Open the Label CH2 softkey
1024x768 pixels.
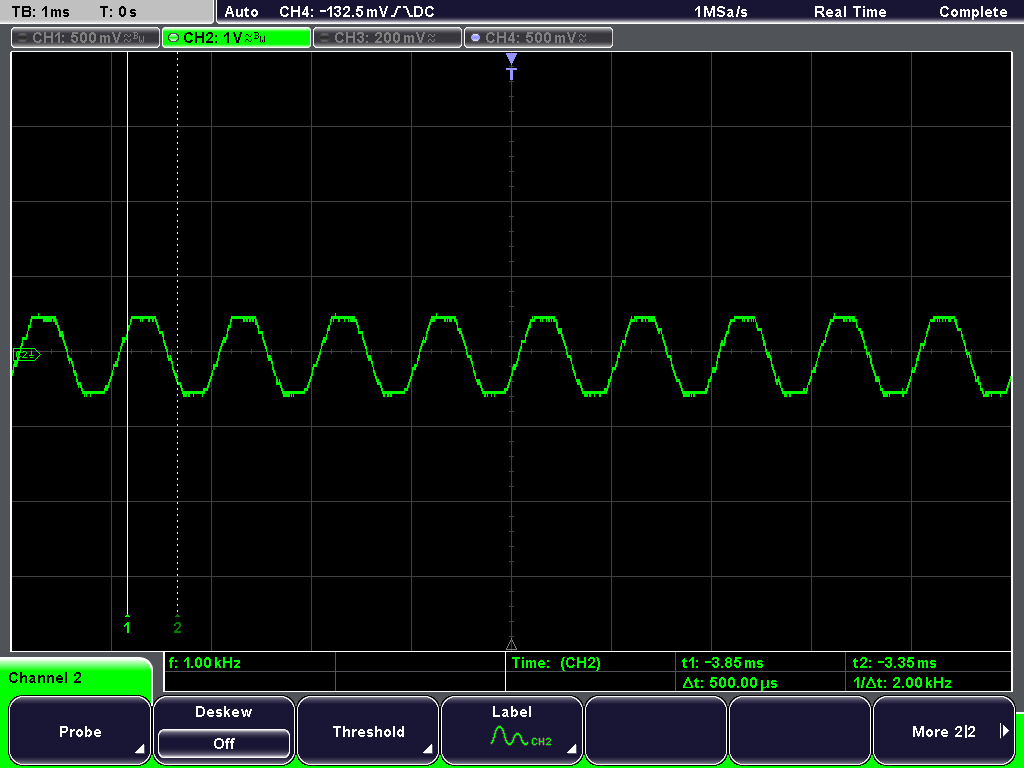coord(511,731)
